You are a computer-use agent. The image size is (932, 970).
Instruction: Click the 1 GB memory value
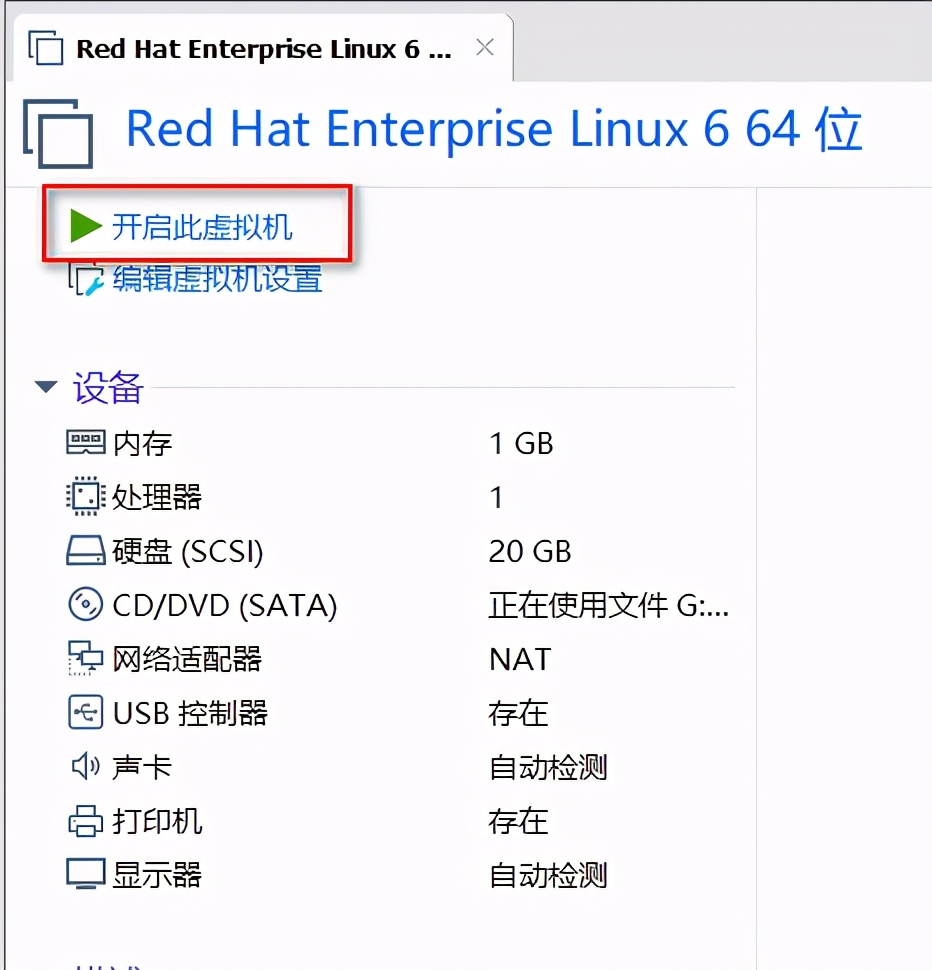[x=521, y=443]
